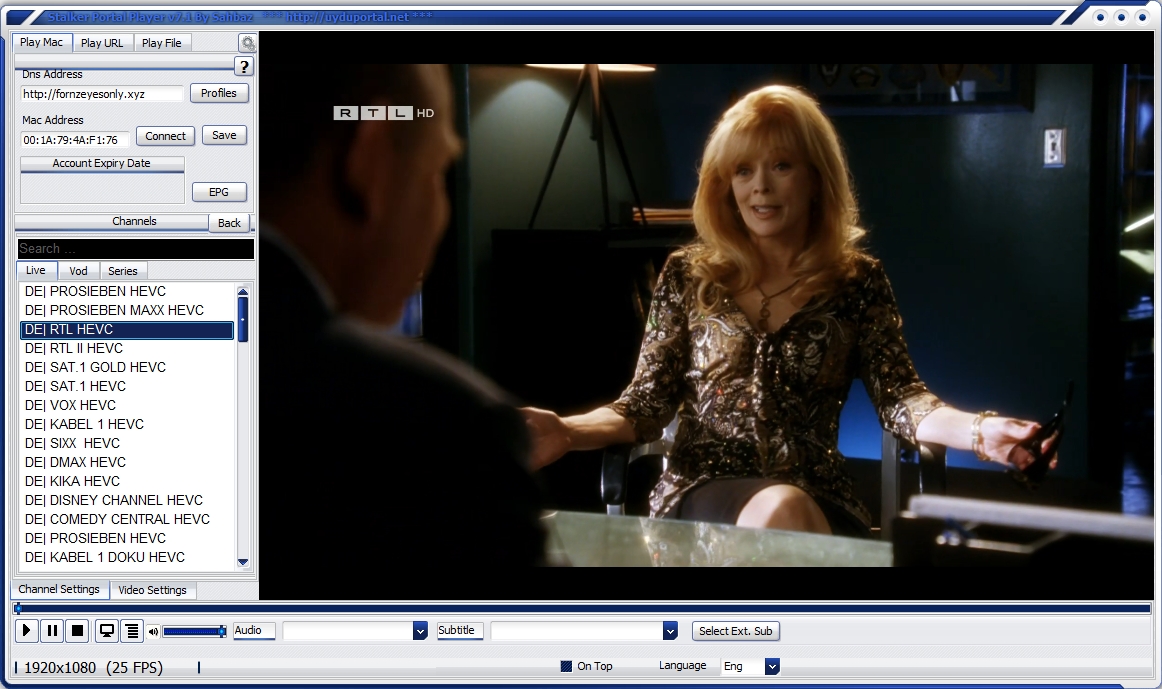This screenshot has height=689, width=1162.
Task: Click the Connect button
Action: (165, 136)
